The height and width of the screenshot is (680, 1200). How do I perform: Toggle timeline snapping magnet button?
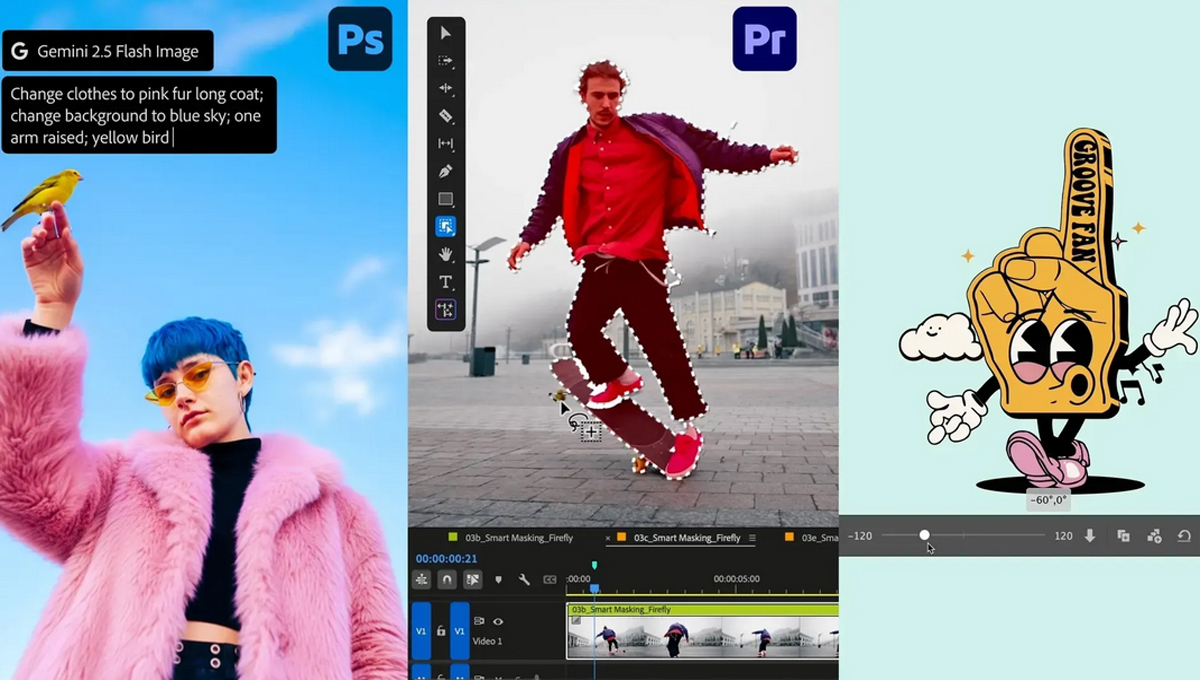447,579
